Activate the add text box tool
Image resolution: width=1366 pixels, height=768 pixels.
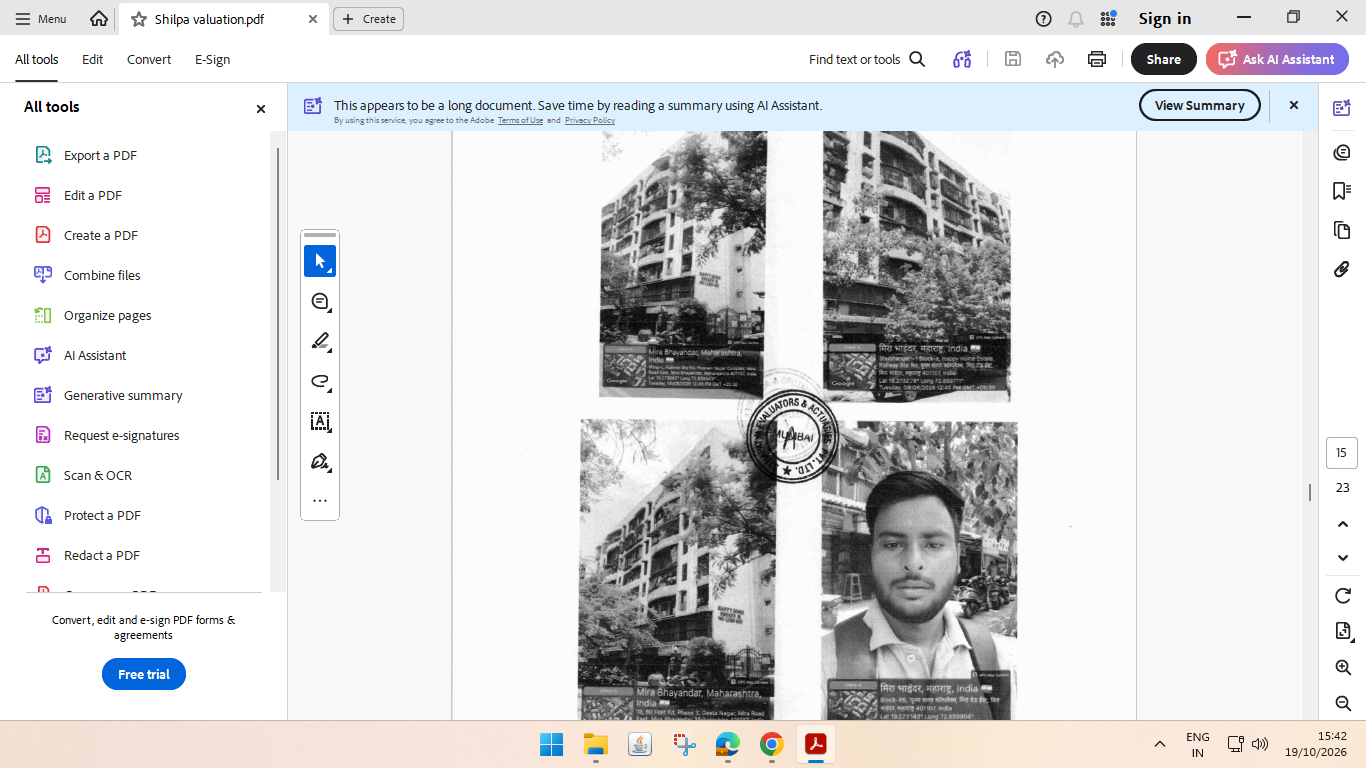coord(320,421)
